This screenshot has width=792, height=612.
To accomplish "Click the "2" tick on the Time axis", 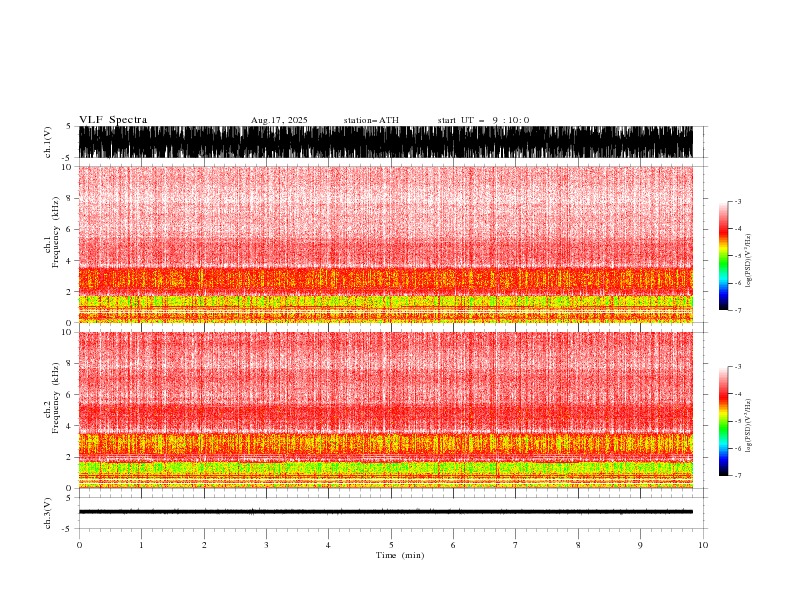I will tap(204, 545).
